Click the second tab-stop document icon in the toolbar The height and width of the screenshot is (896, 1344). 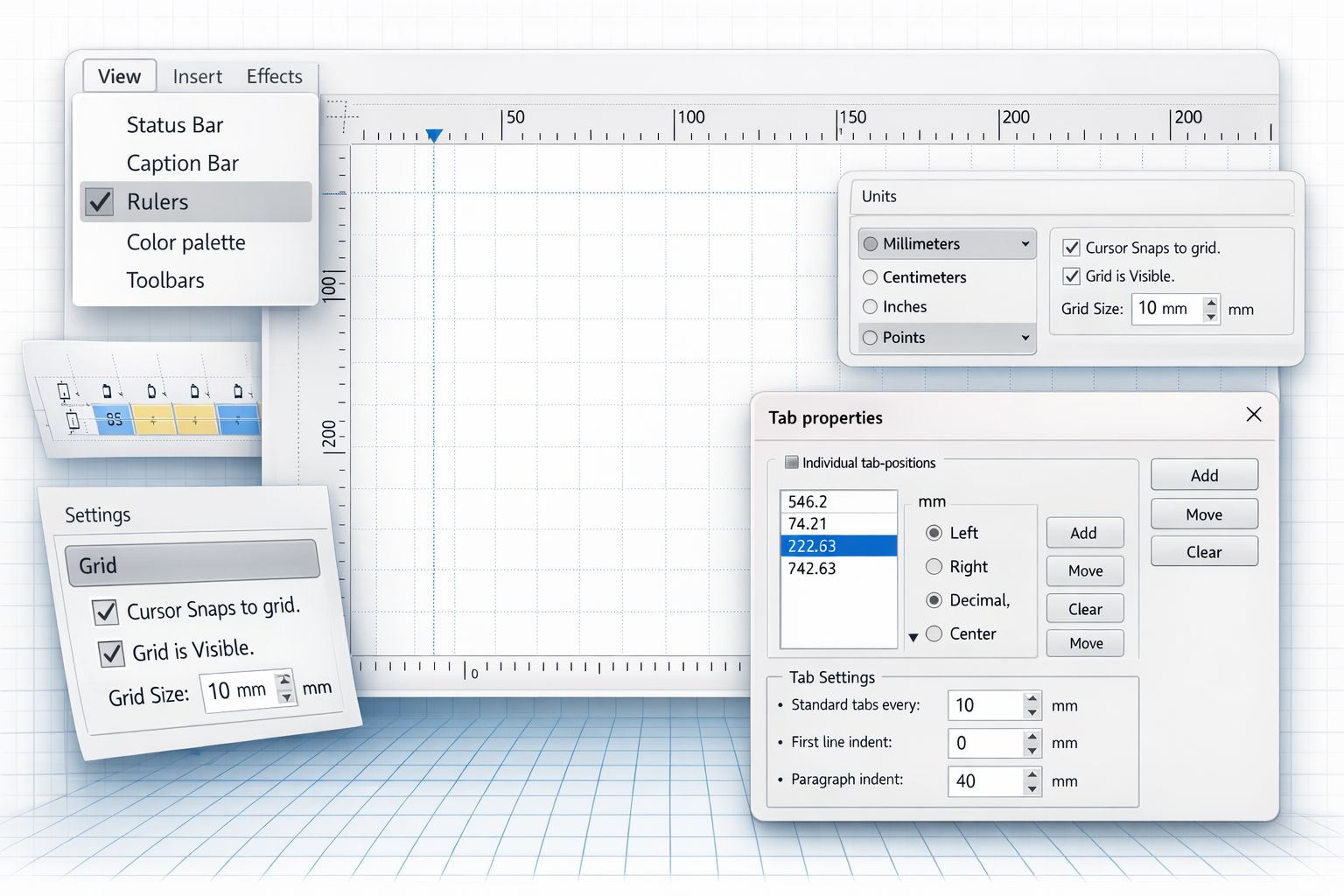pyautogui.click(x=107, y=391)
